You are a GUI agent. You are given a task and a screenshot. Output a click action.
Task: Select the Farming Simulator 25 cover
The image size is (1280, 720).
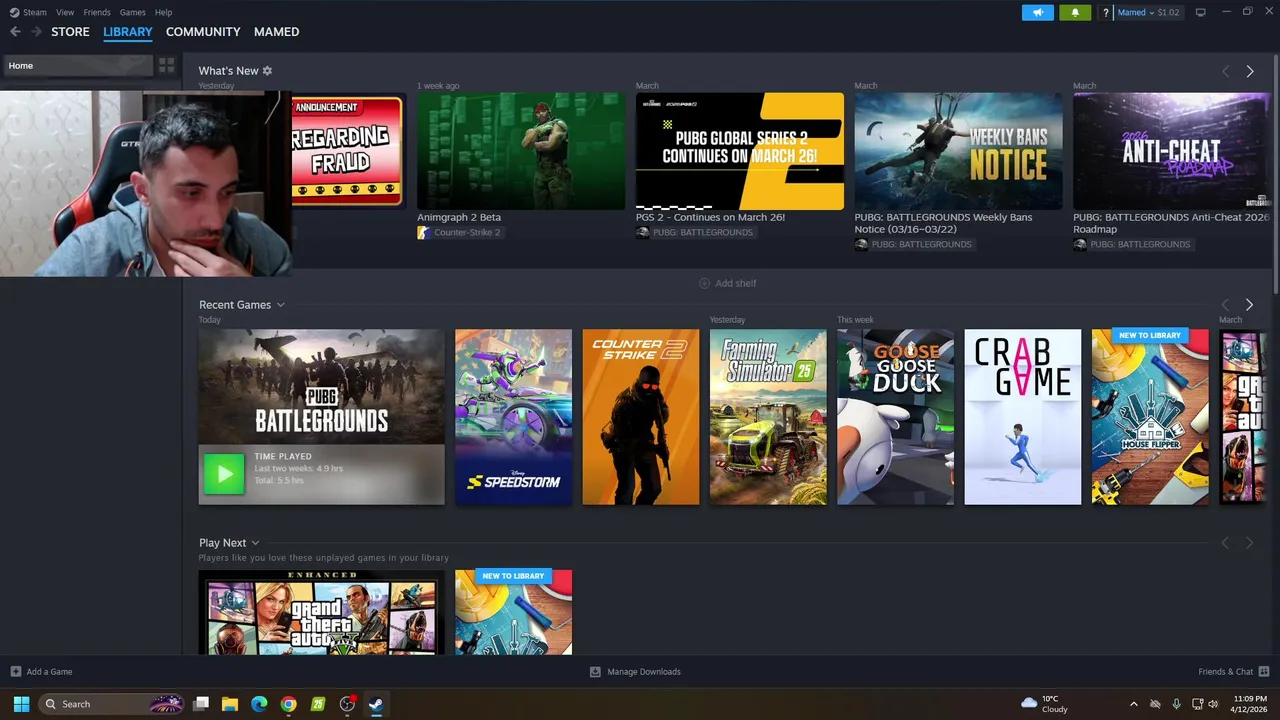coord(768,417)
